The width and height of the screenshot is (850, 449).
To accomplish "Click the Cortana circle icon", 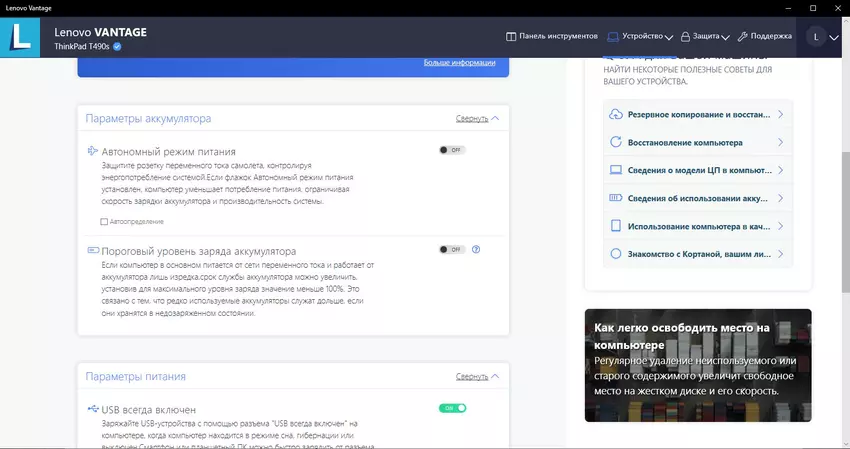I will point(616,254).
